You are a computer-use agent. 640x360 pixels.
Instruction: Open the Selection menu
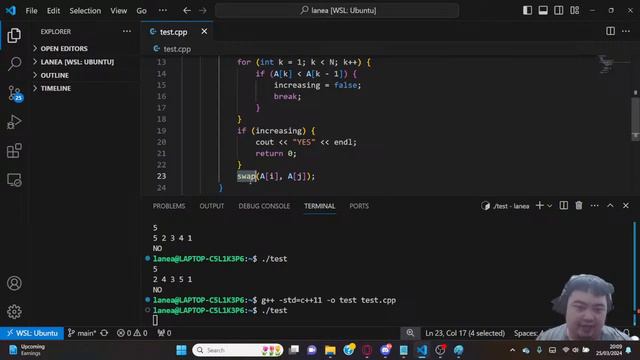(85, 11)
